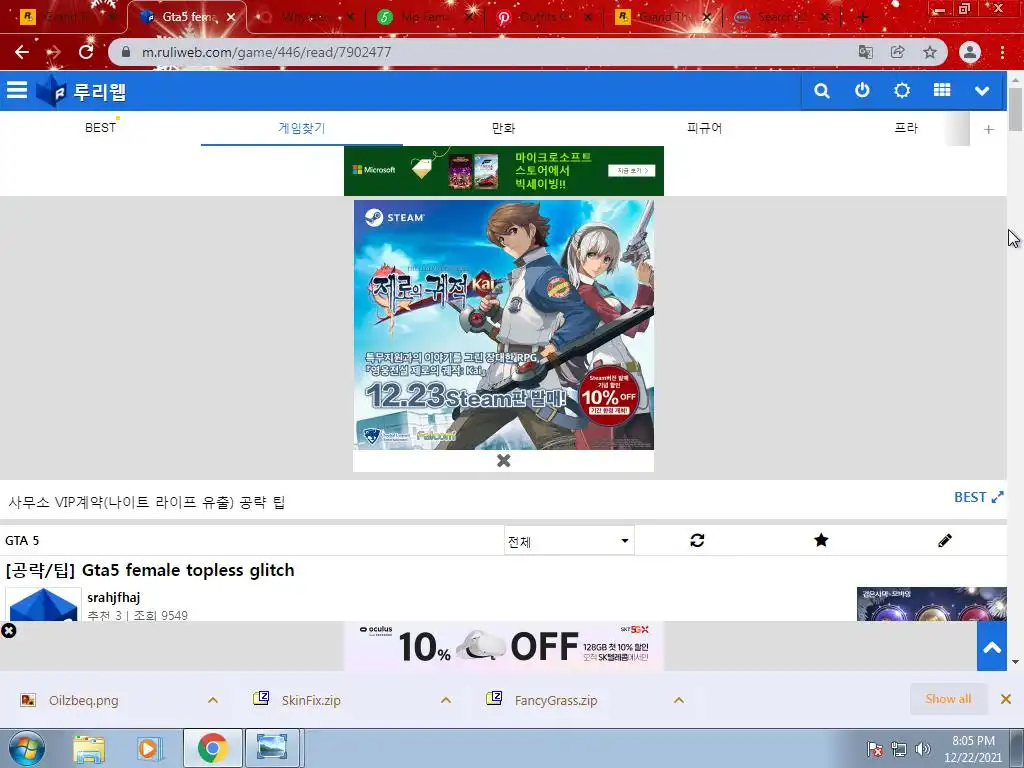Select the 피규어 tab
1024x768 pixels.
point(705,128)
